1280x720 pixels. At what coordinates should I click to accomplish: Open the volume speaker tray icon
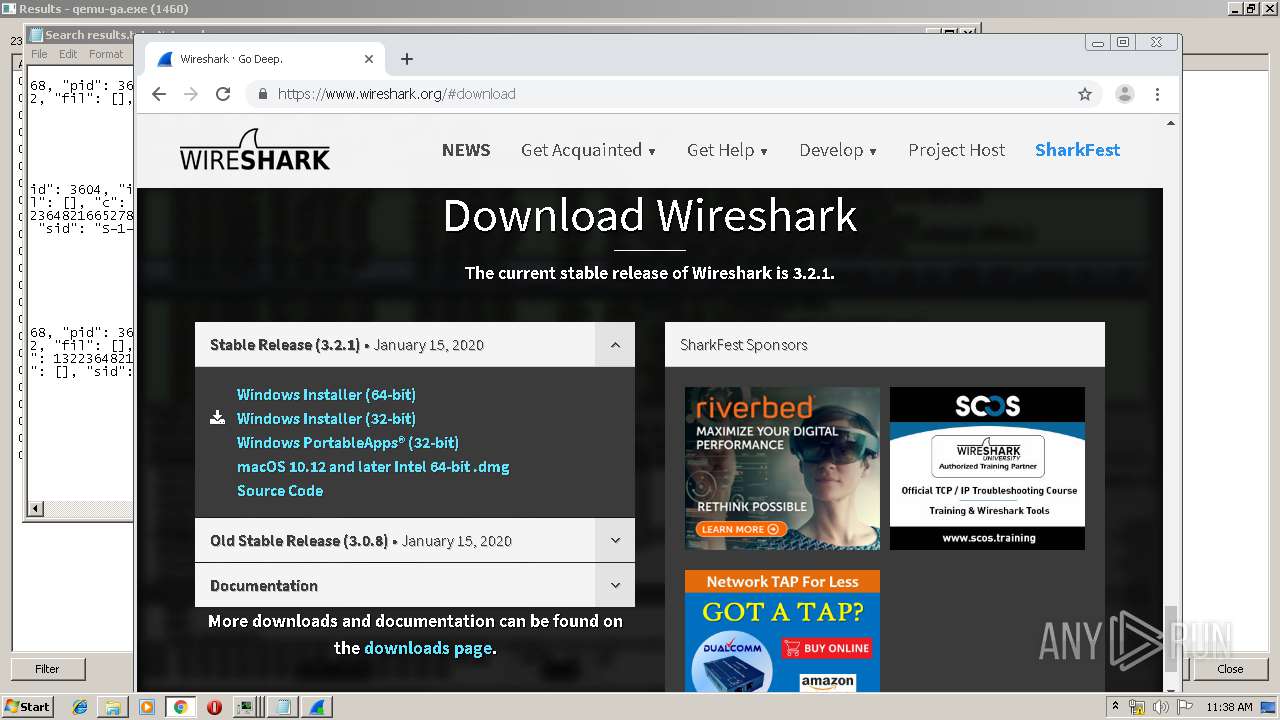1161,707
